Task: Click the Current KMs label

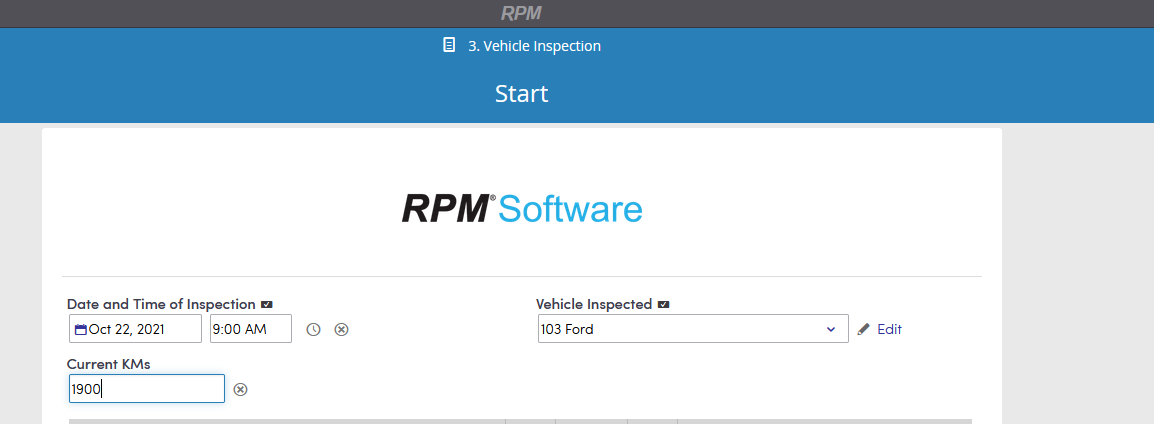Action: click(108, 364)
